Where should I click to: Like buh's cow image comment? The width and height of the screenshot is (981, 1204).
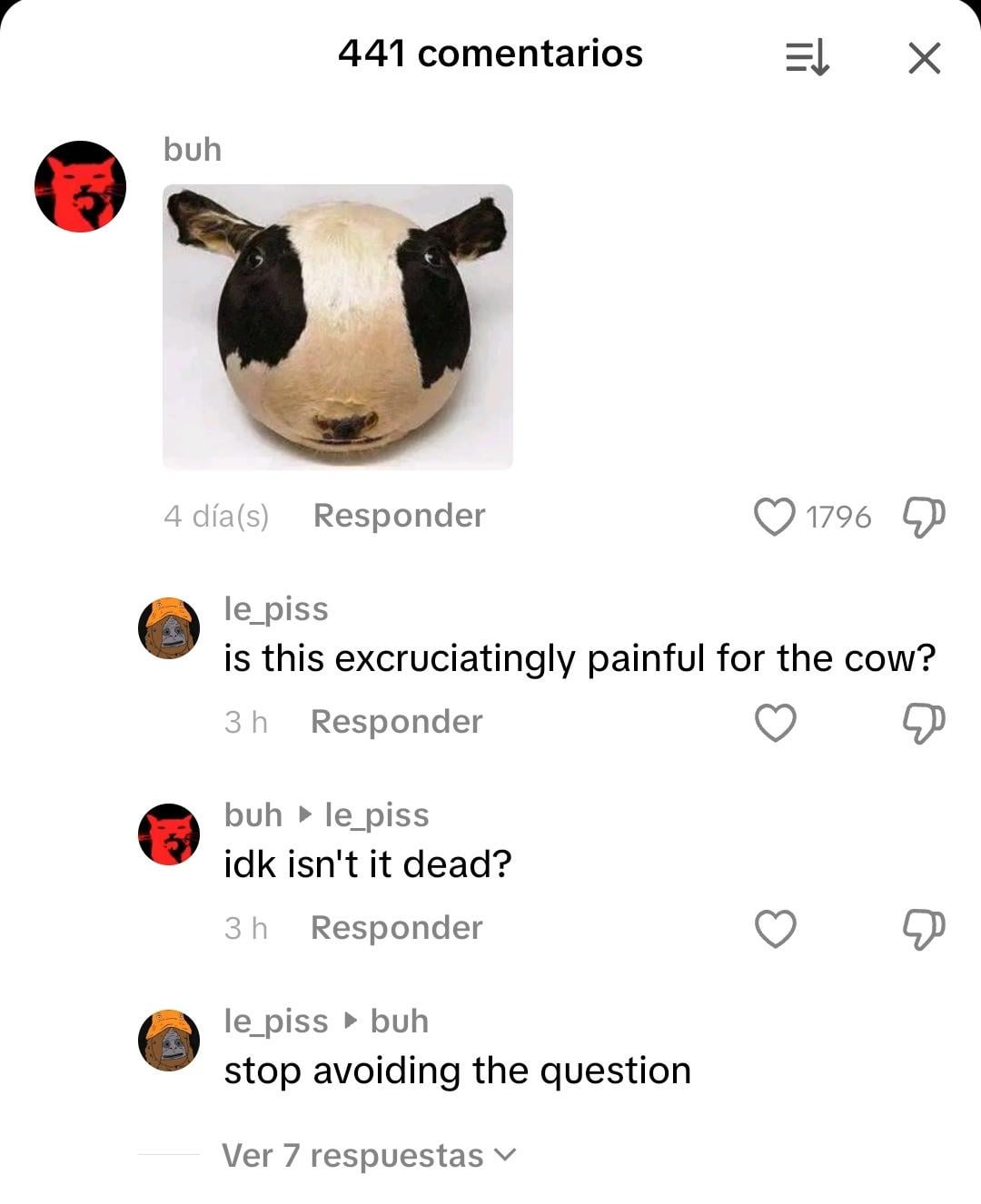coord(775,517)
